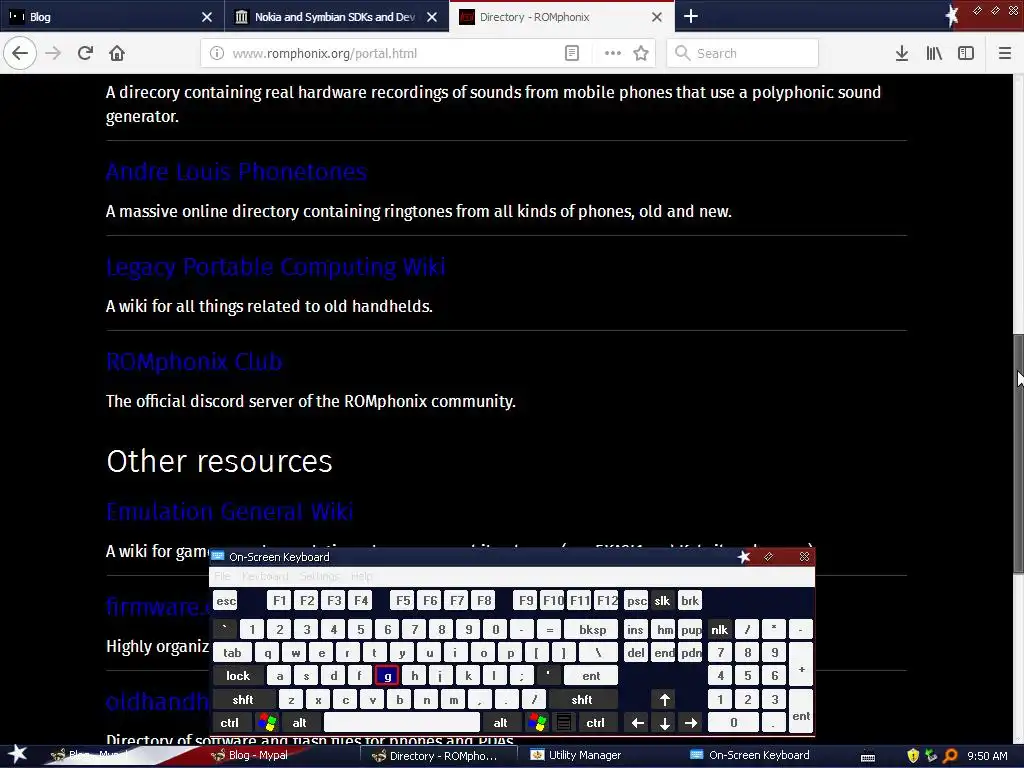Image resolution: width=1024 pixels, height=768 pixels.
Task: Open the library bookshelf icon
Action: tap(934, 54)
